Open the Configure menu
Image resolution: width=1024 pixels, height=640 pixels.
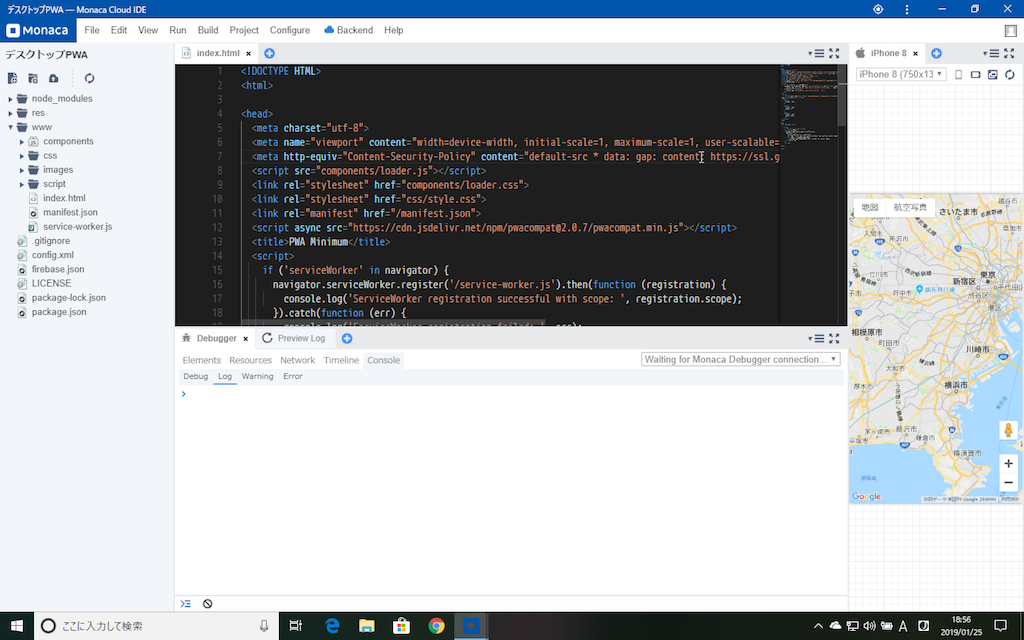point(290,30)
